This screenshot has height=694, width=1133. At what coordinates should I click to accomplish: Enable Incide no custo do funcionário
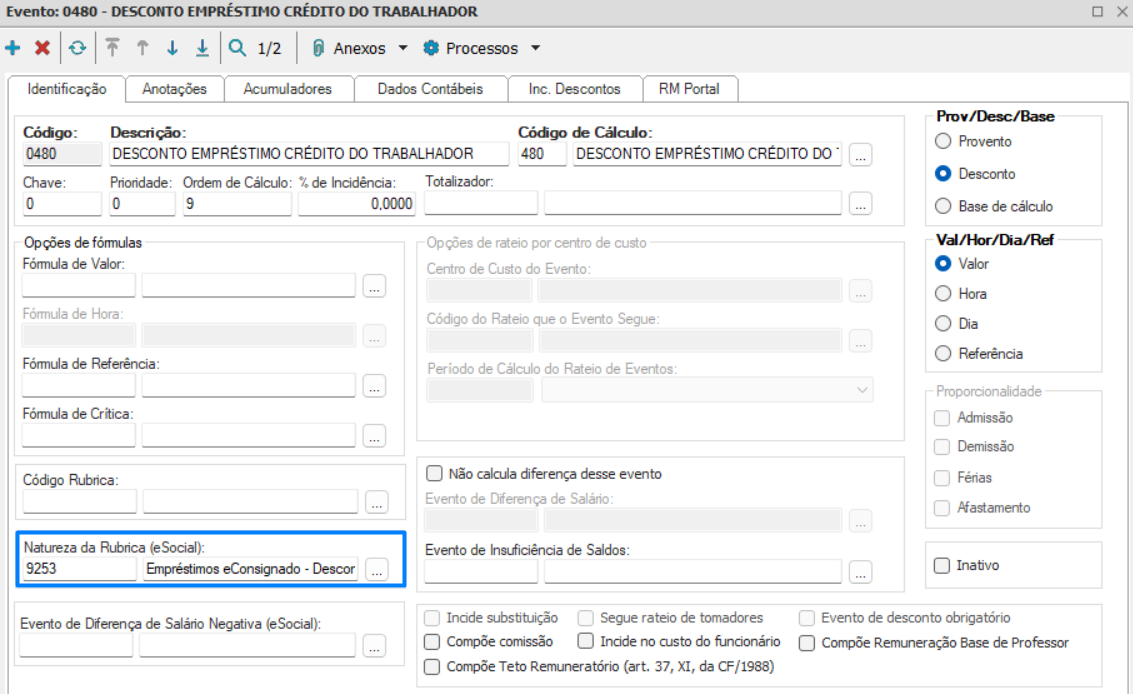(x=586, y=641)
